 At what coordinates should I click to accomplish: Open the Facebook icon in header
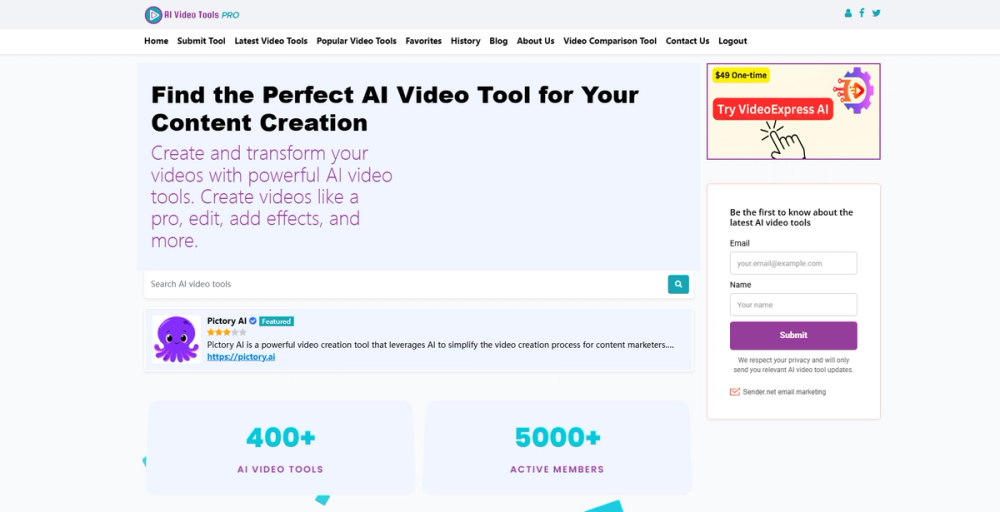[862, 13]
